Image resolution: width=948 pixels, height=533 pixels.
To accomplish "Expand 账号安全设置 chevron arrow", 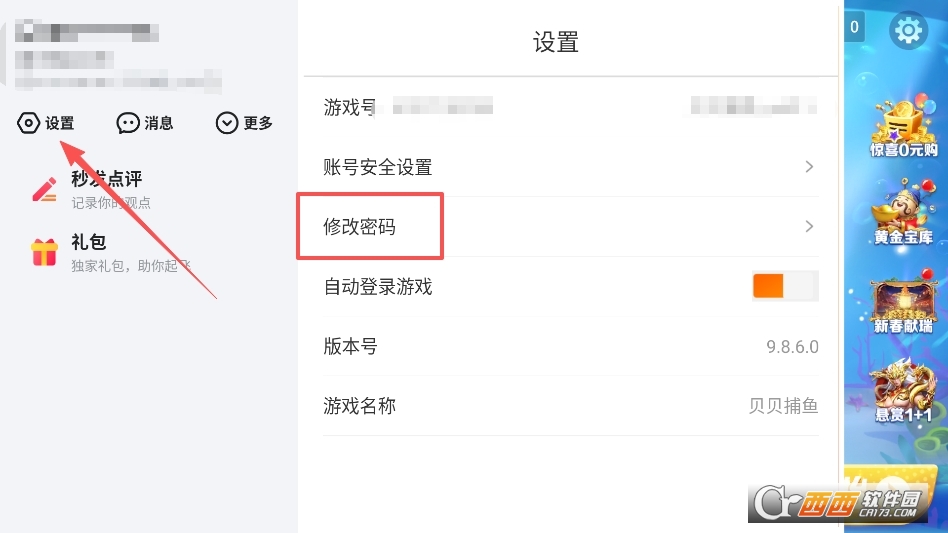I will tap(809, 167).
